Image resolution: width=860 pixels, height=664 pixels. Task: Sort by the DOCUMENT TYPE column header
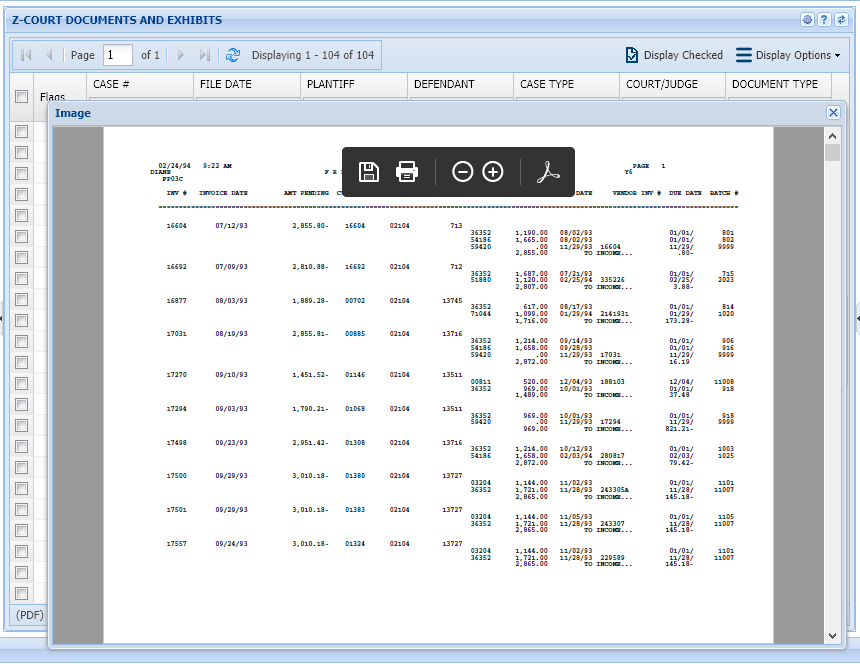click(774, 84)
